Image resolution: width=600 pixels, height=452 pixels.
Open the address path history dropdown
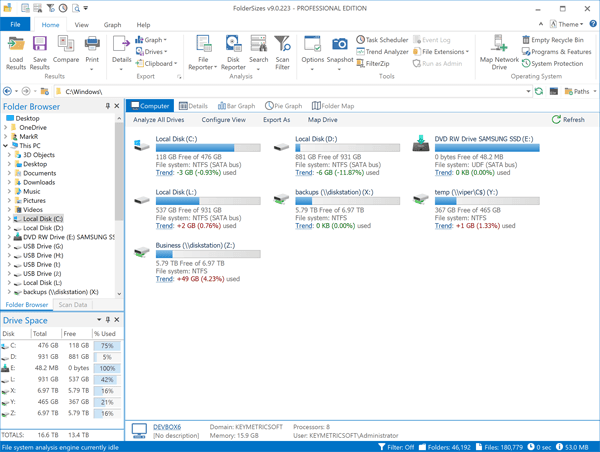[528, 91]
